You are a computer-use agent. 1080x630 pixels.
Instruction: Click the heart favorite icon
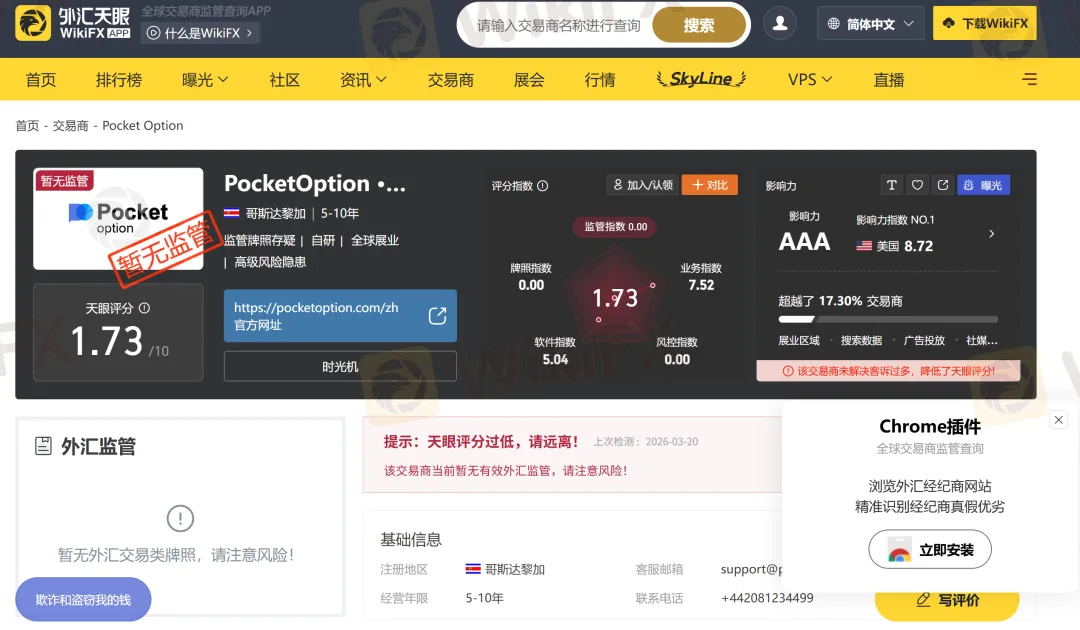point(917,185)
